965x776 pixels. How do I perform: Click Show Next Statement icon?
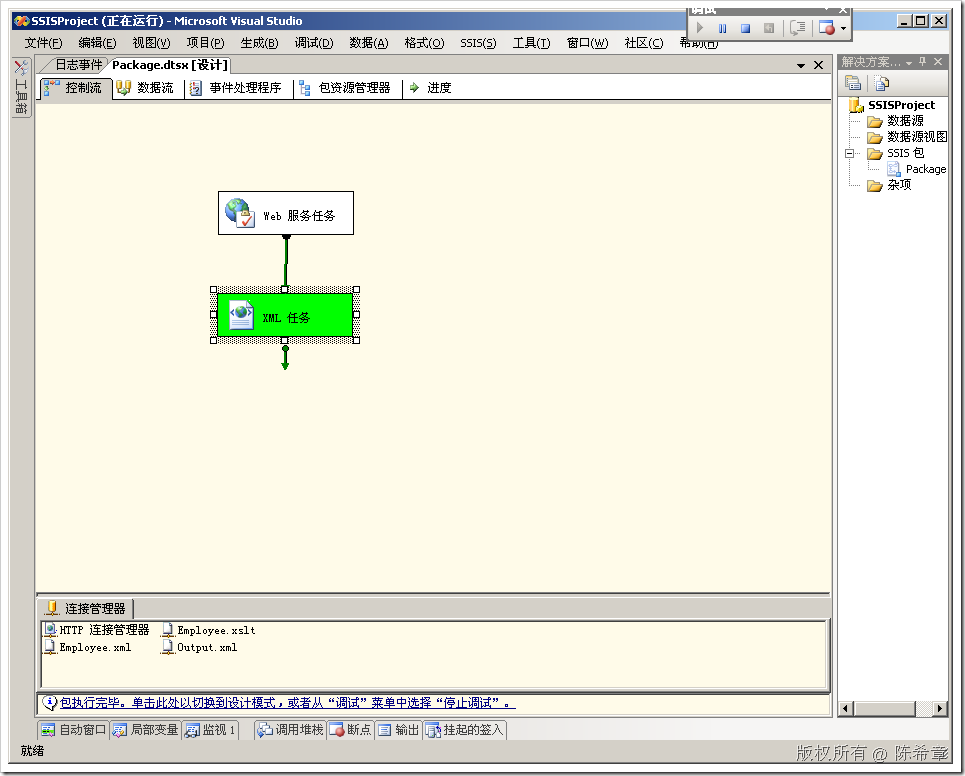coord(798,28)
